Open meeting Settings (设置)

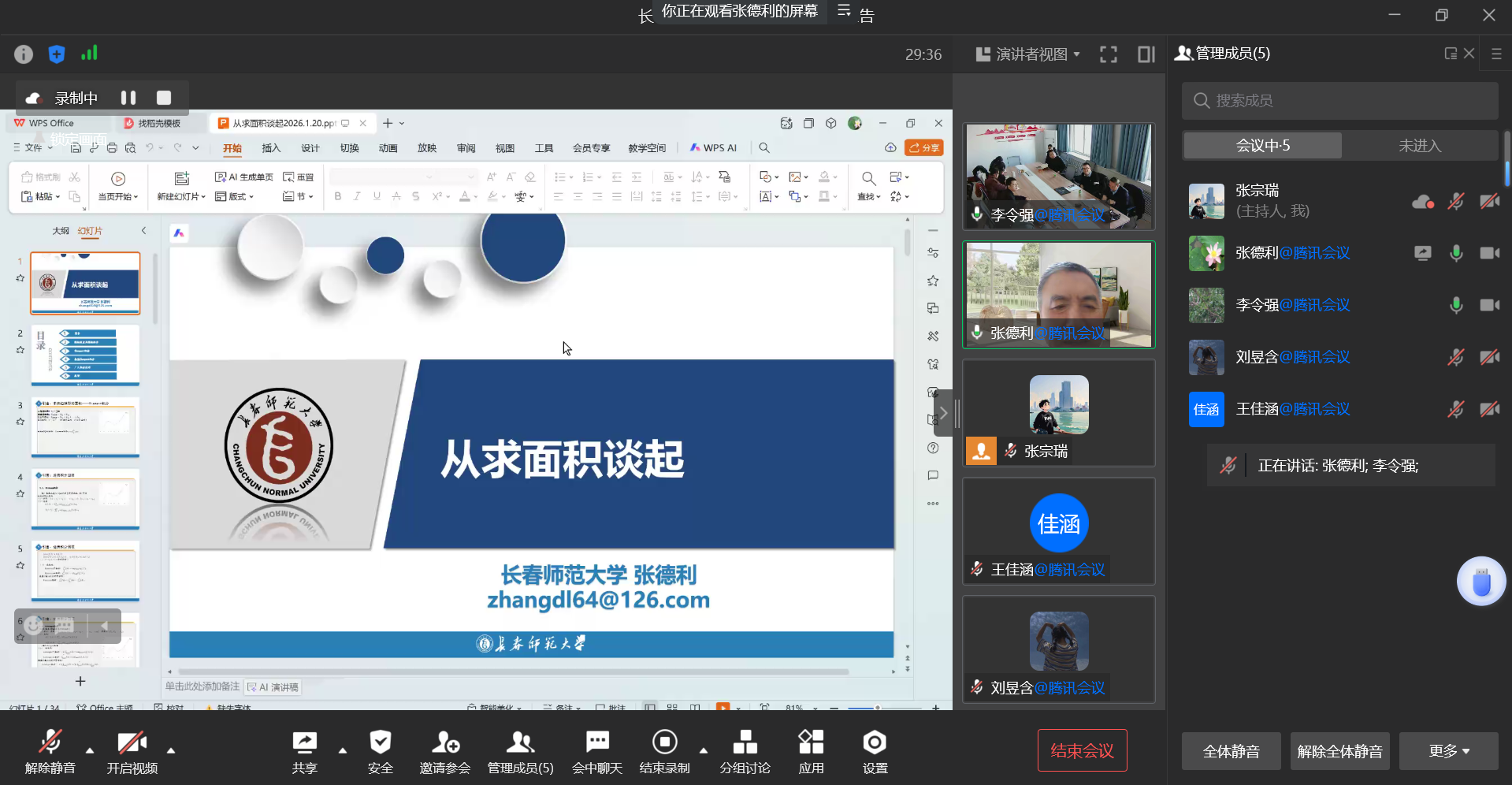coord(875,743)
